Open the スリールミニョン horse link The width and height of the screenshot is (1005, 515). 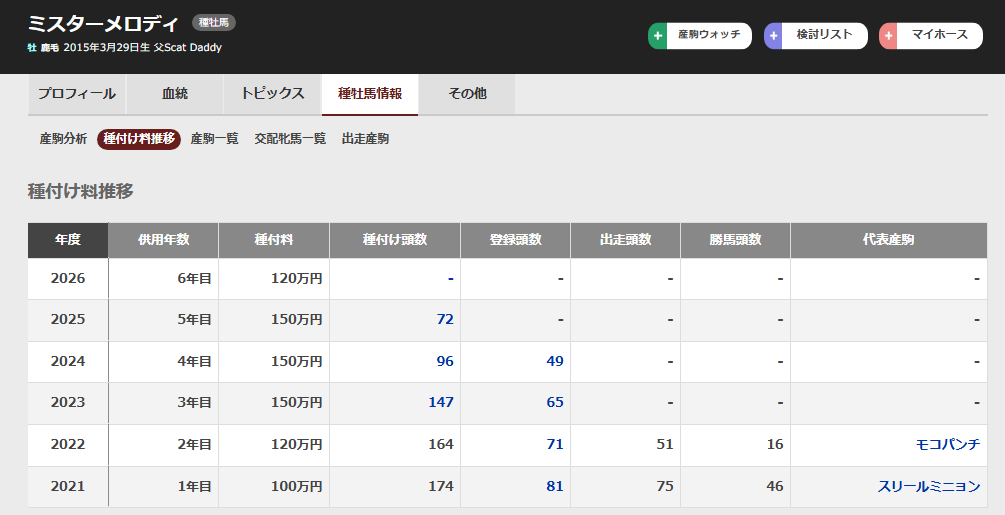coord(929,486)
